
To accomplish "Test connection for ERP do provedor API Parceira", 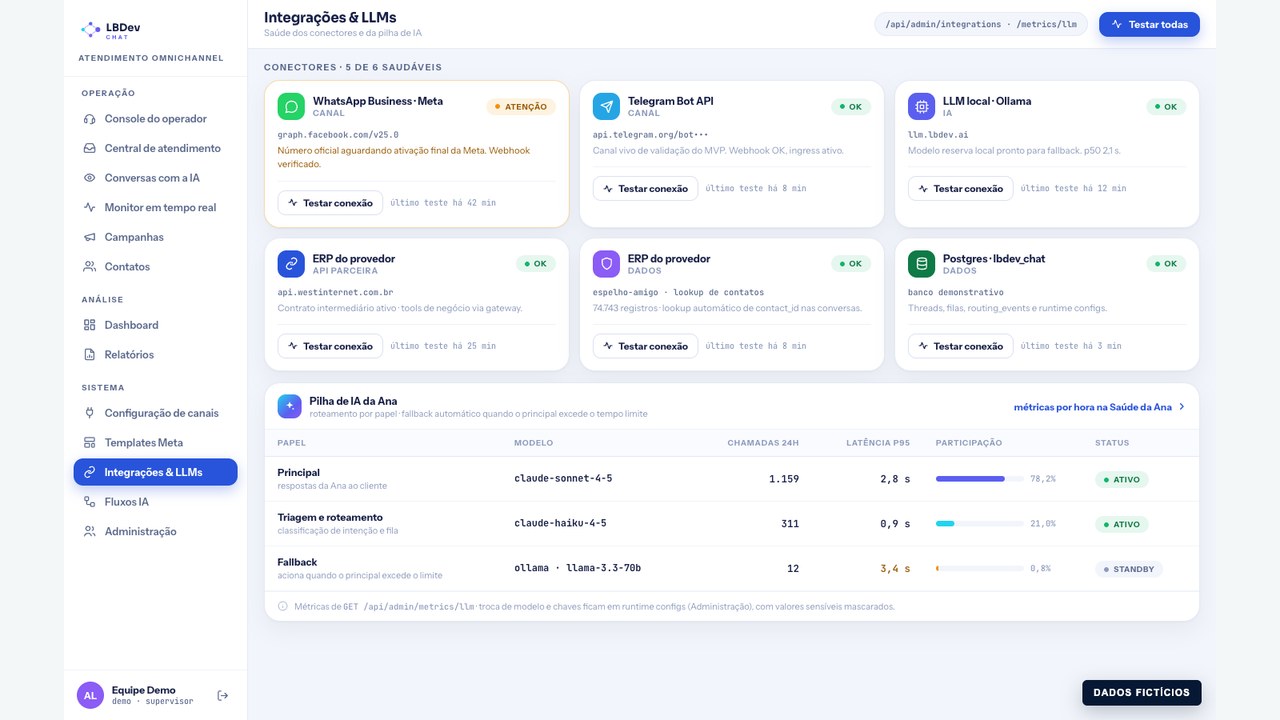I will pos(330,346).
